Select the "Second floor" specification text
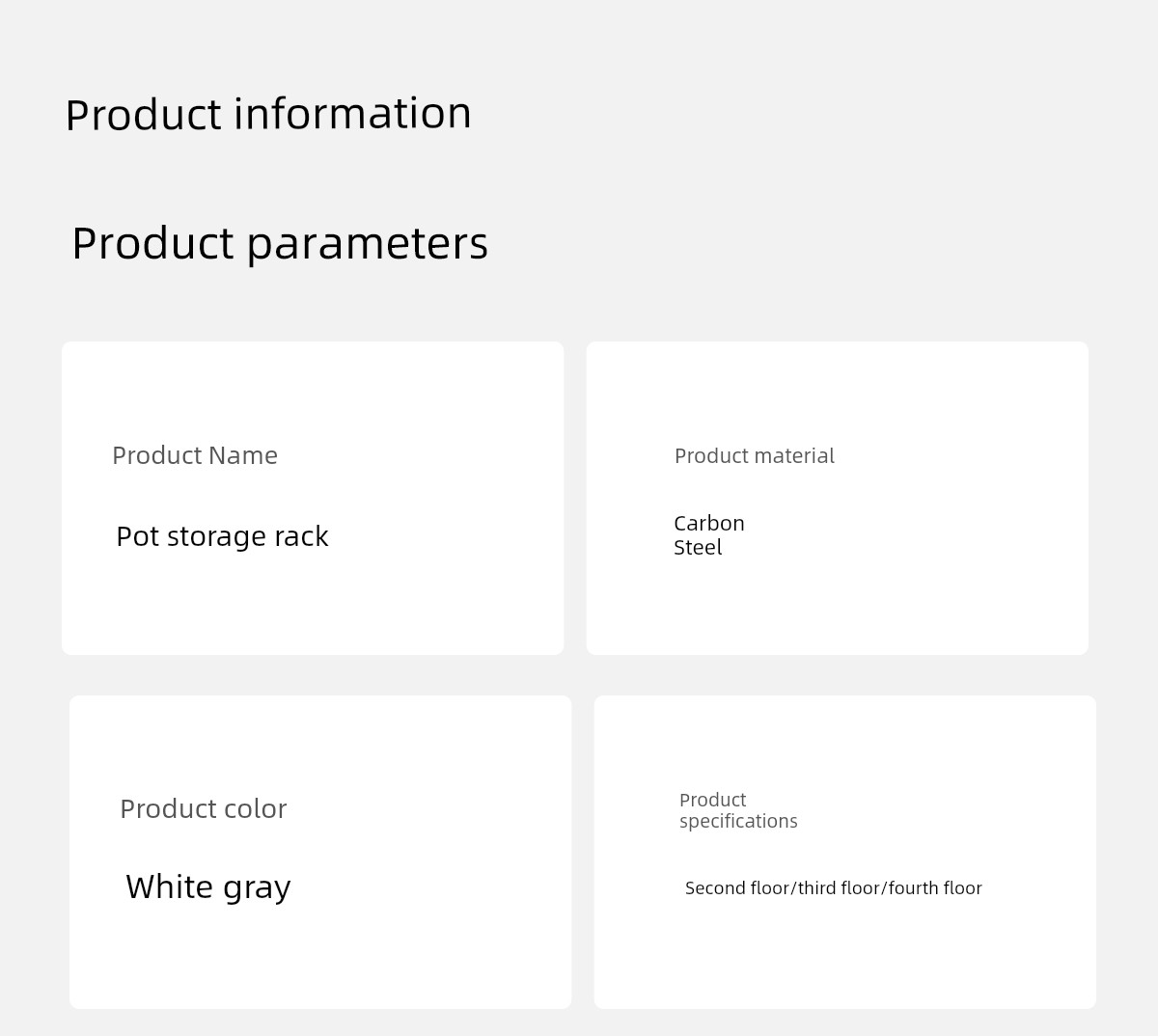The width and height of the screenshot is (1158, 1036). (736, 888)
